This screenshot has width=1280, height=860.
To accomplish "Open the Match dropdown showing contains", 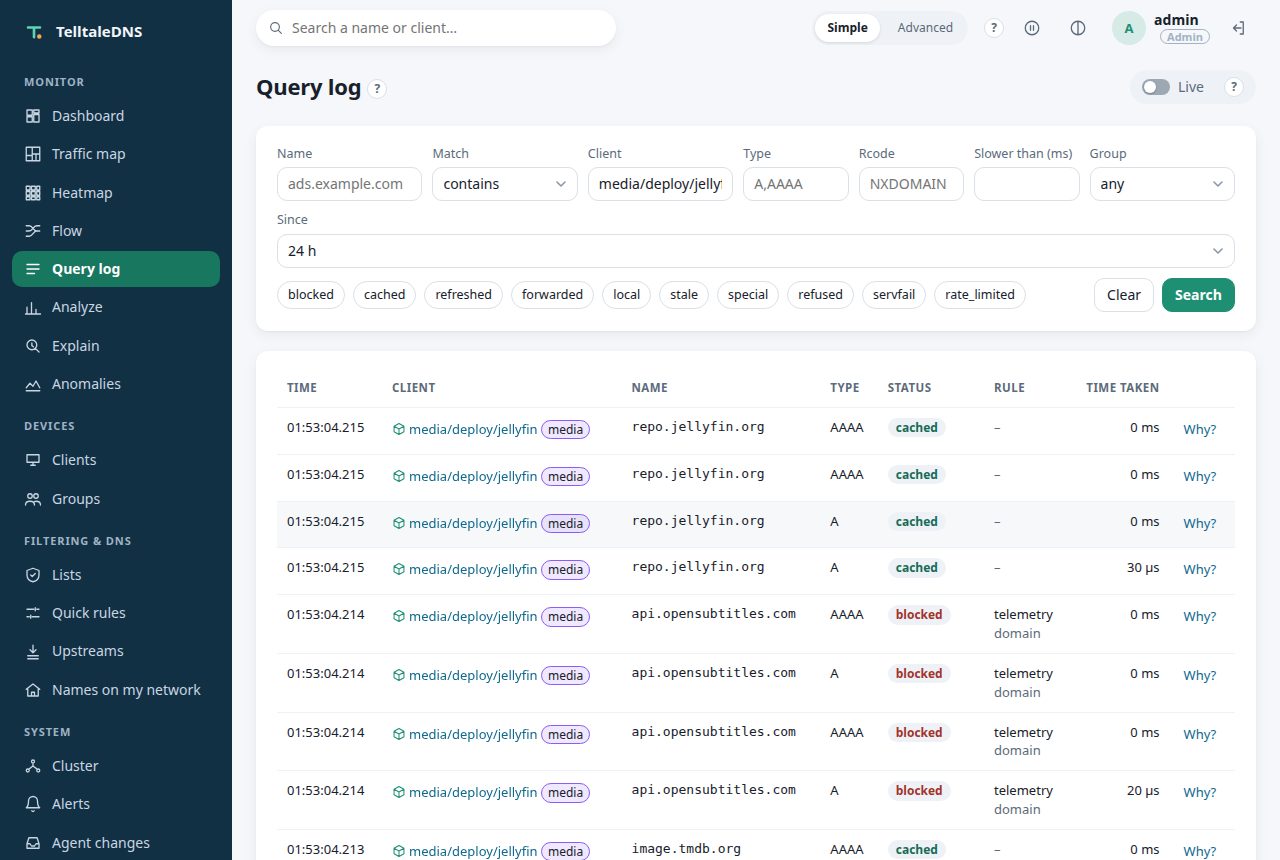I will [505, 184].
